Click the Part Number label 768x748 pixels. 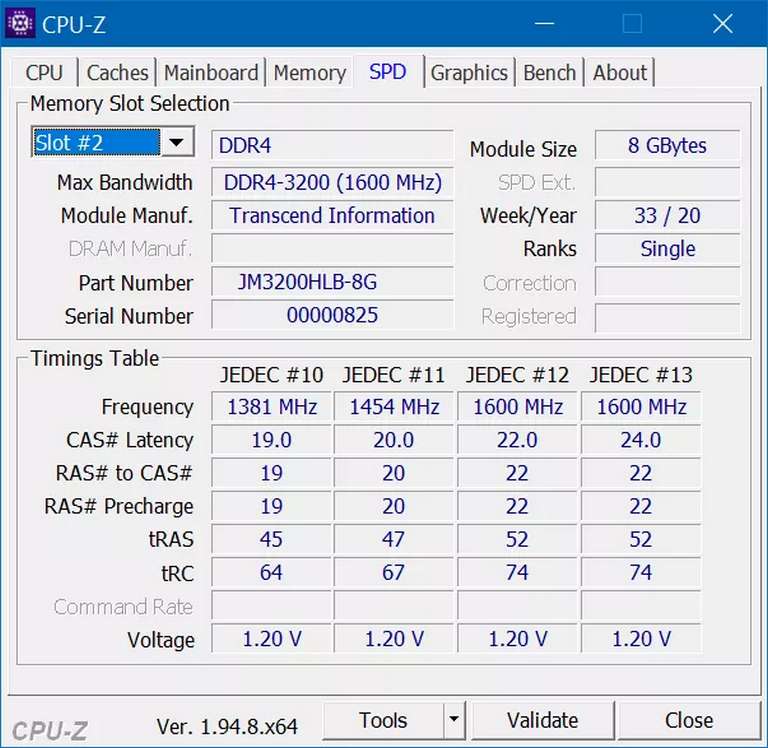(x=136, y=283)
